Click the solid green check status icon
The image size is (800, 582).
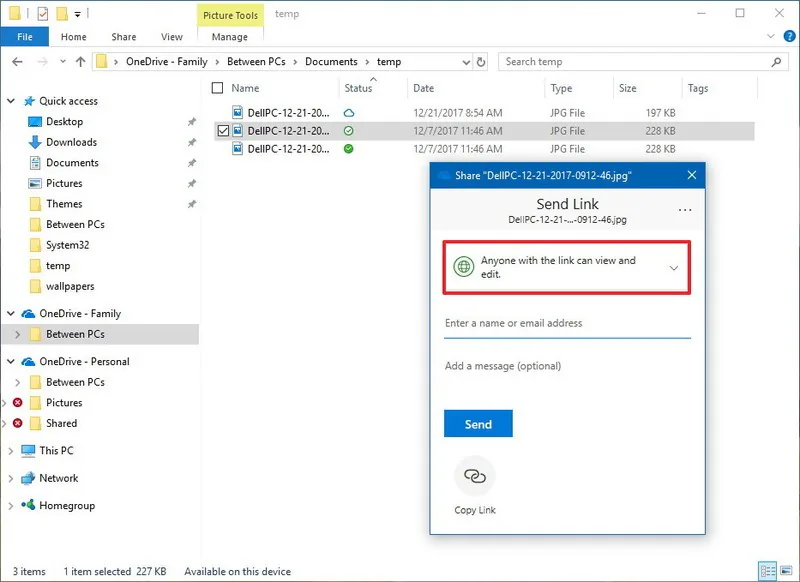tap(348, 149)
